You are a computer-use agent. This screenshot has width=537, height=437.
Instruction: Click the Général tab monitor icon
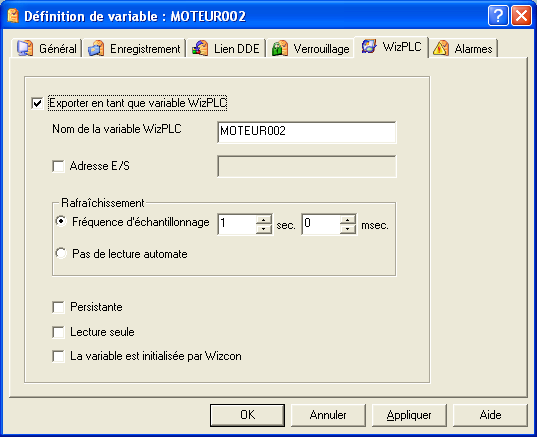[x=25, y=48]
